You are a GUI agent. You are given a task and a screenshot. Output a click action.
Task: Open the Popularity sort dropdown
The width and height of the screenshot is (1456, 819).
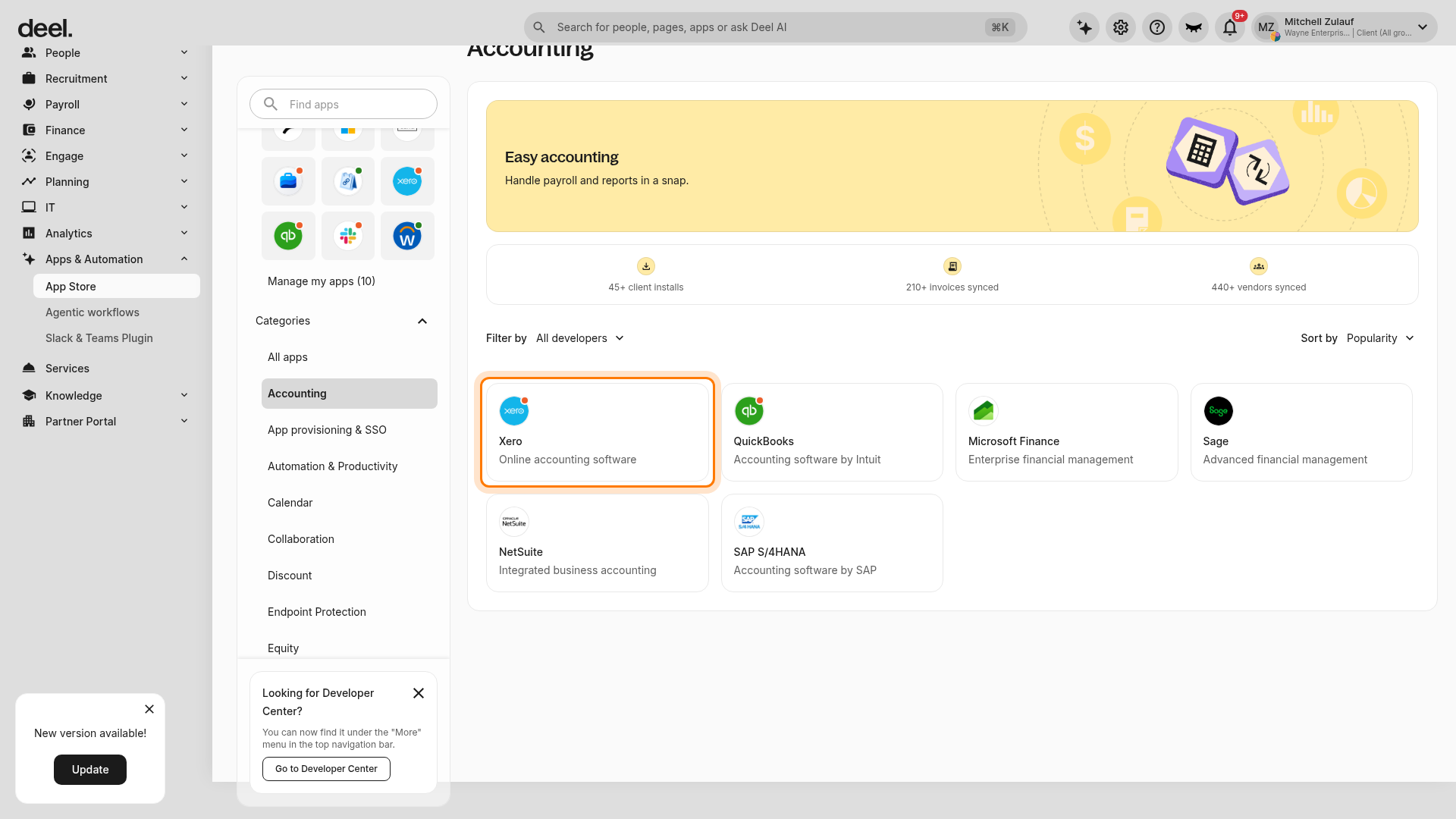click(x=1380, y=338)
